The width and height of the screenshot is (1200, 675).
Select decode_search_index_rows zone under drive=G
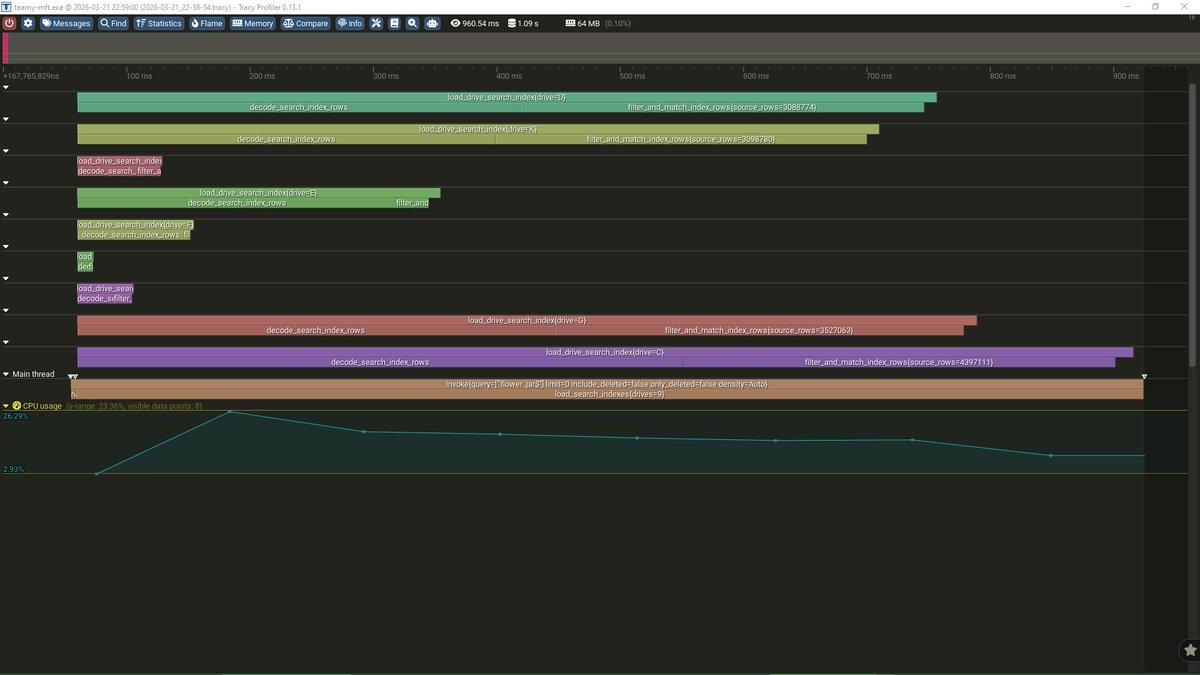click(315, 330)
